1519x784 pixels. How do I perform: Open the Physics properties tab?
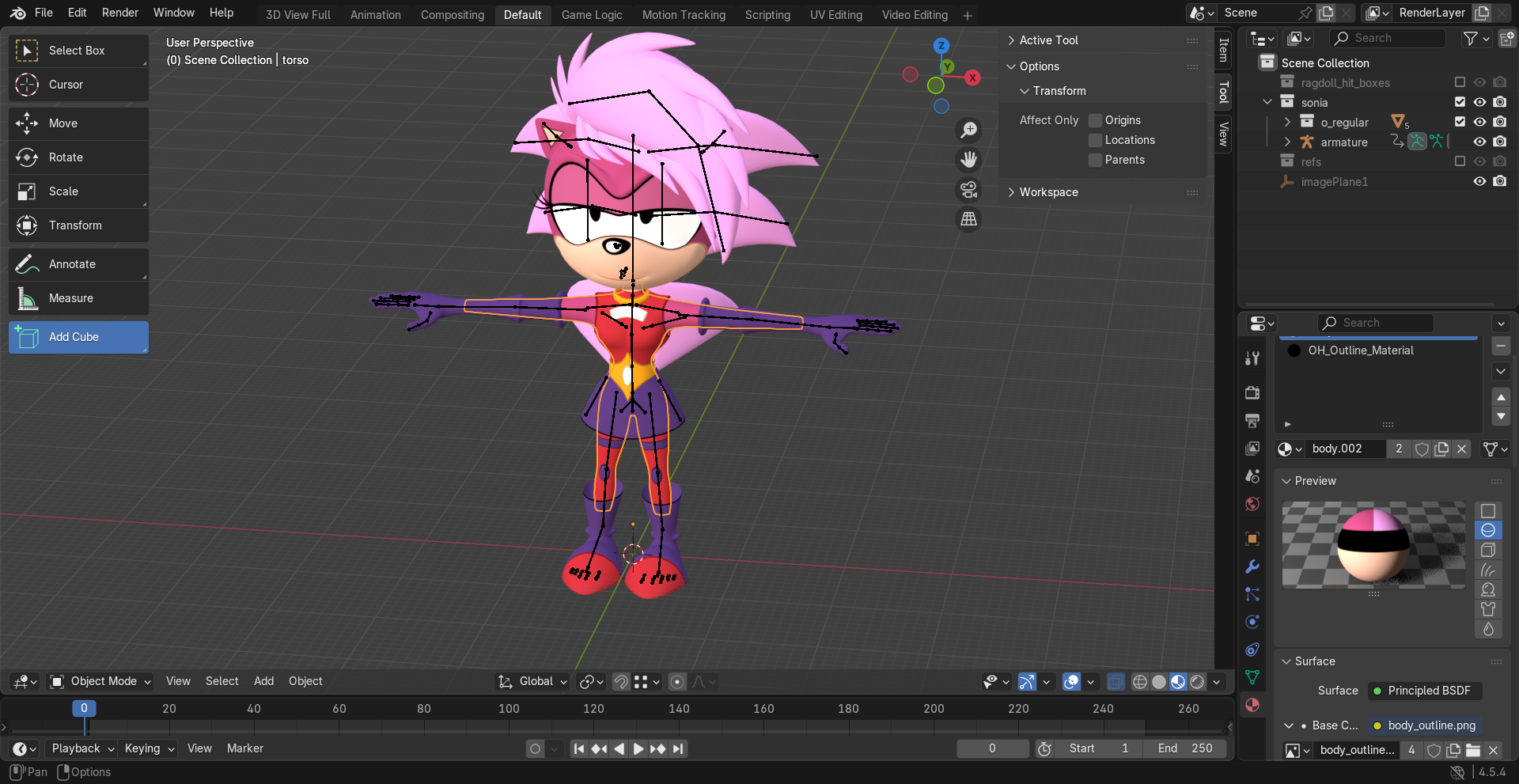[x=1252, y=622]
